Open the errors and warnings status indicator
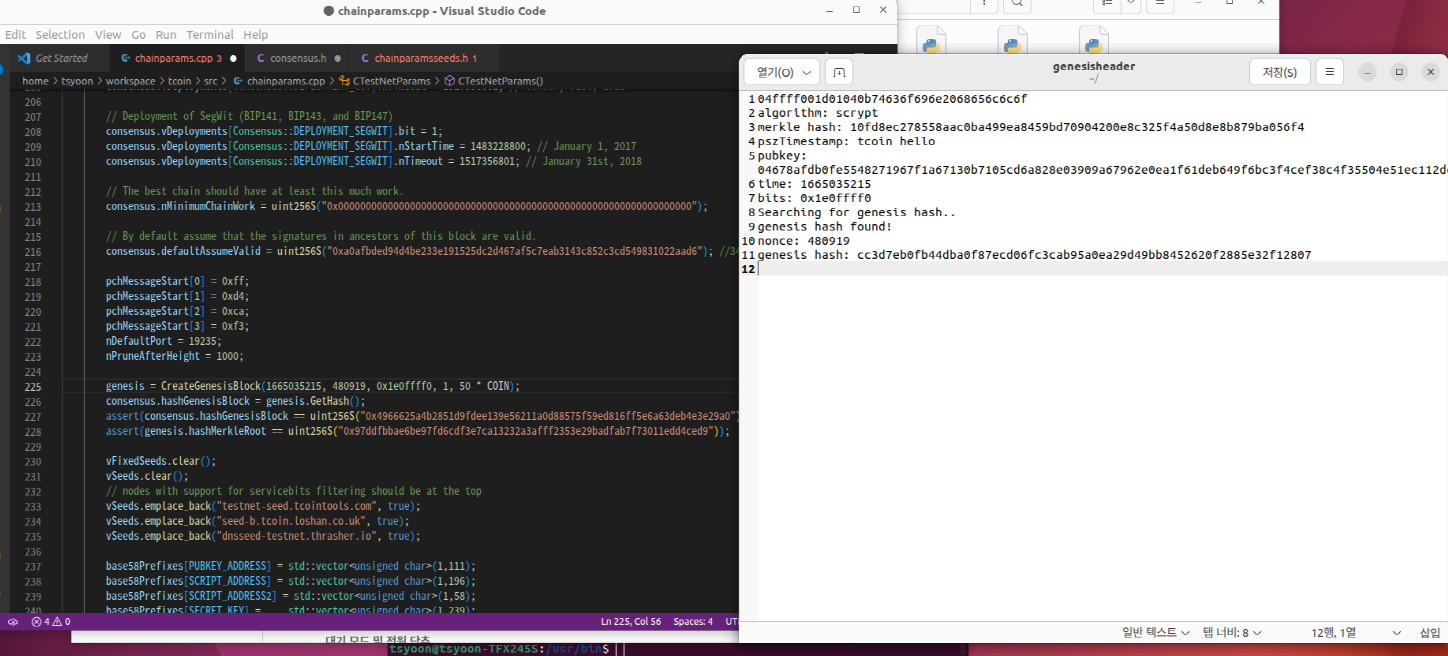Screen dimensions: 1448x656 click(50, 621)
